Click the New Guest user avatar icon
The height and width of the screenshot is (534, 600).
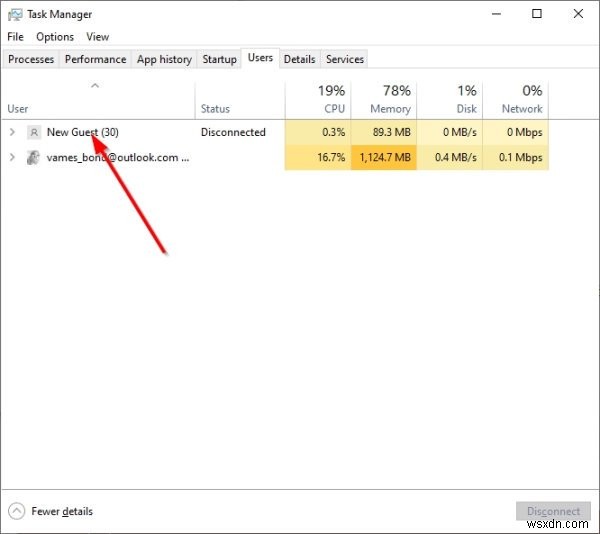click(34, 132)
